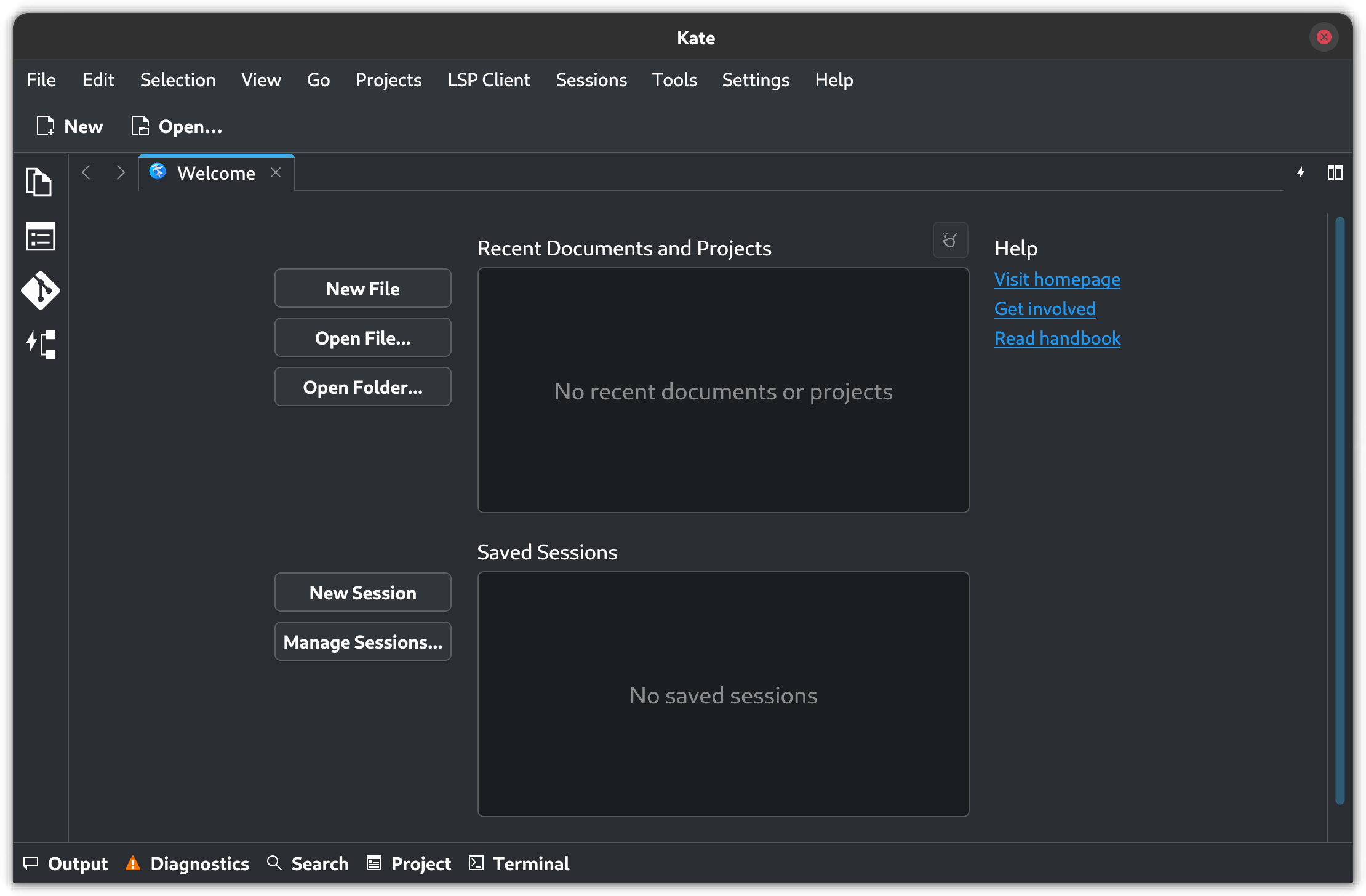Click New in the toolbar
This screenshot has height=896, width=1366.
tap(70, 126)
